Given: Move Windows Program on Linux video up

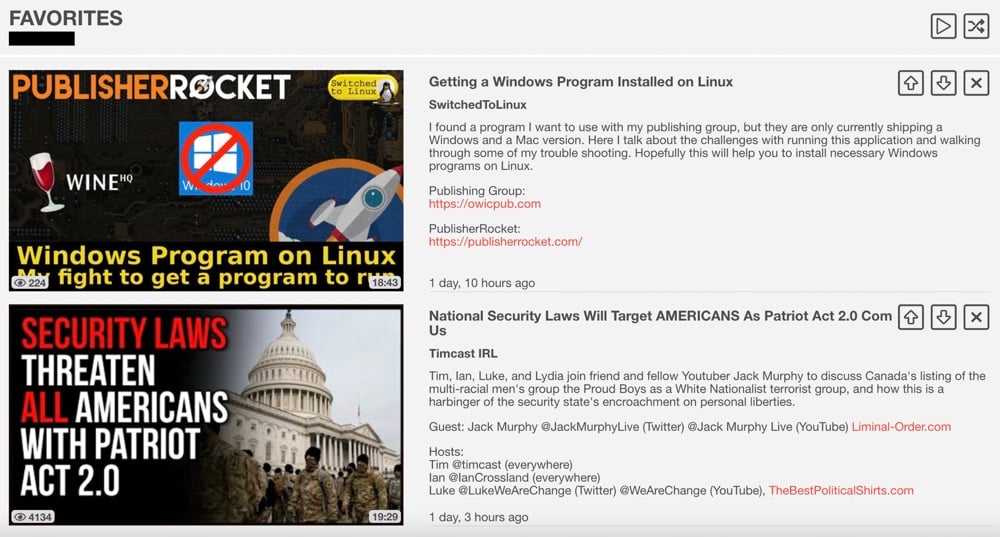Looking at the screenshot, I should click(x=911, y=83).
